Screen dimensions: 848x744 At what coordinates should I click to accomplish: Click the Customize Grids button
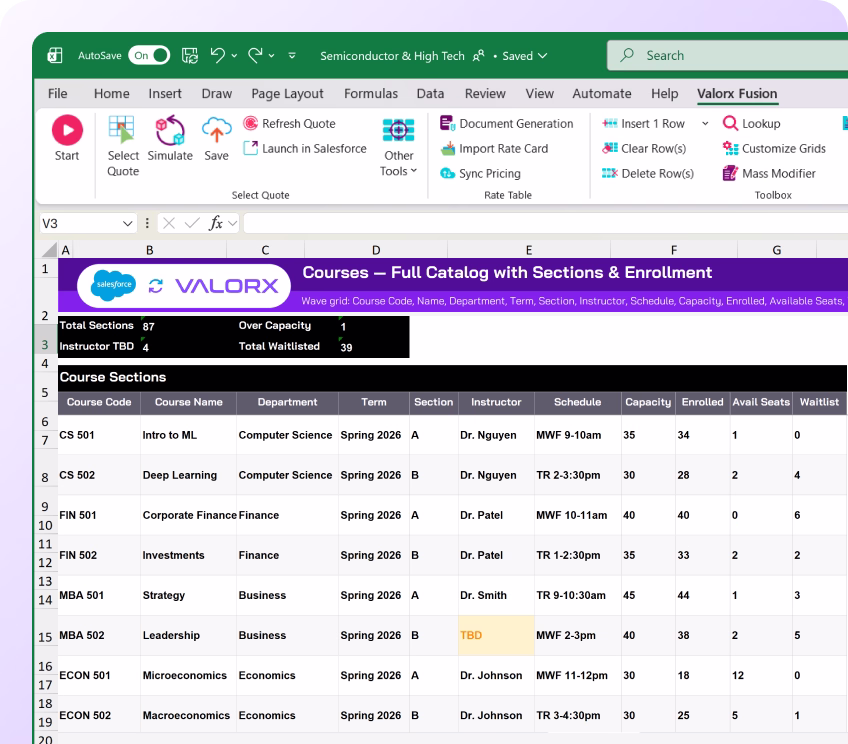point(774,148)
